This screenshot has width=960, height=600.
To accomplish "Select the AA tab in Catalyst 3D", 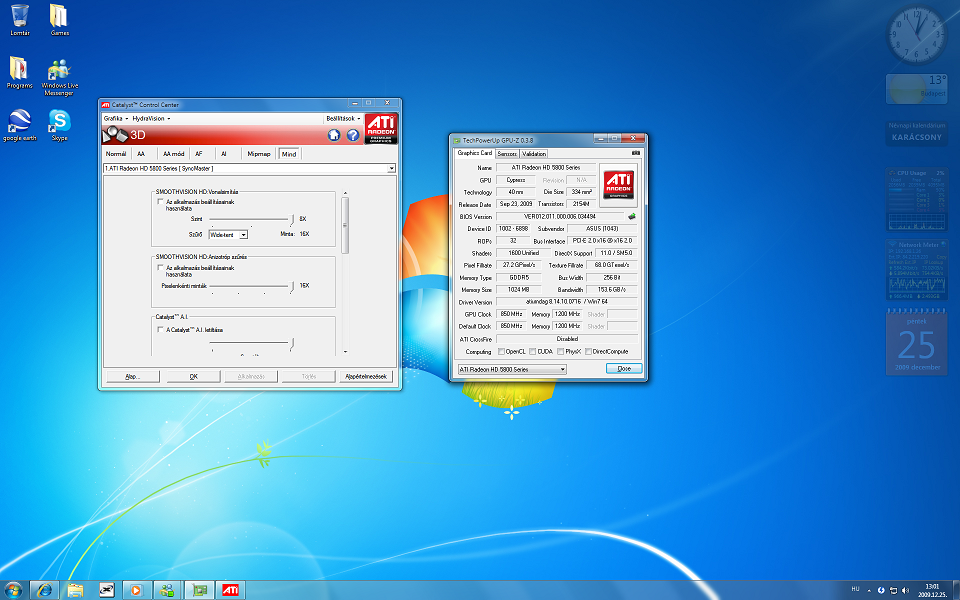I will (x=141, y=154).
